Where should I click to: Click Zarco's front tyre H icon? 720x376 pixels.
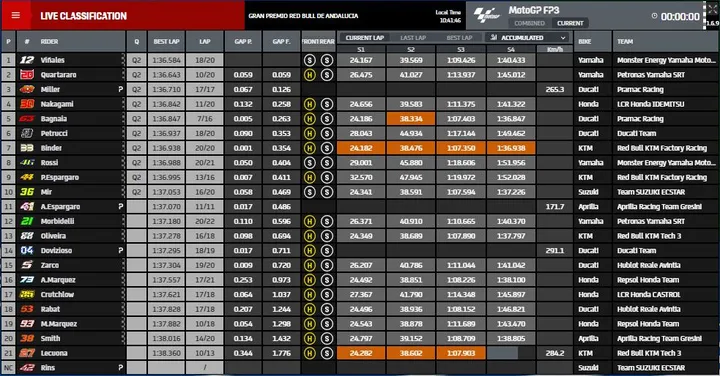pos(309,265)
